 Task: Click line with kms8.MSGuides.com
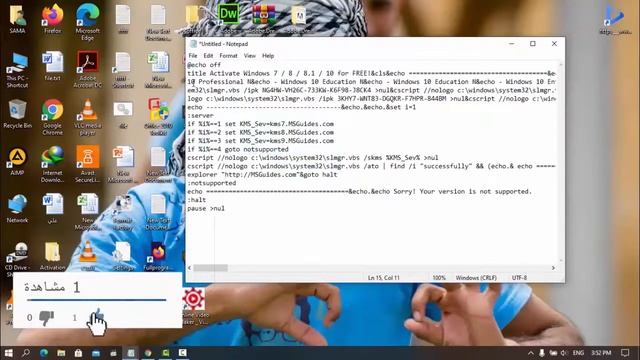pos(260,132)
